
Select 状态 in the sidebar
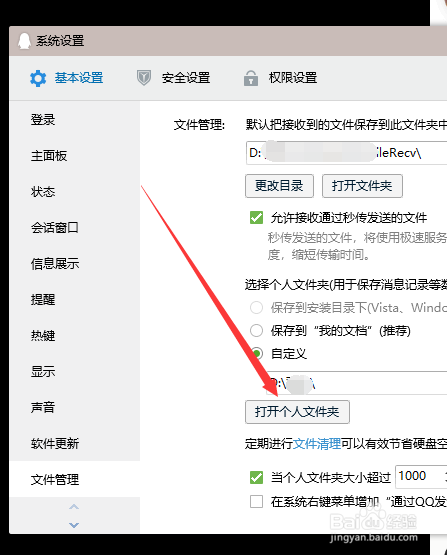point(43,192)
